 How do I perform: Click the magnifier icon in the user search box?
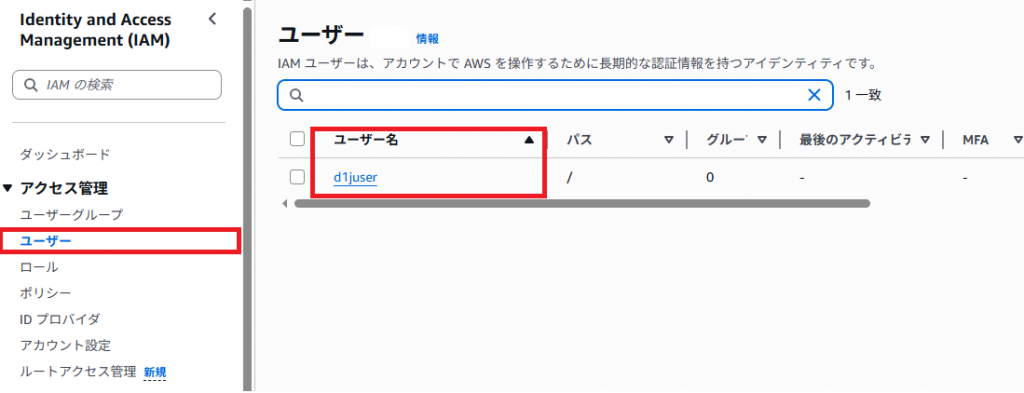(296, 95)
